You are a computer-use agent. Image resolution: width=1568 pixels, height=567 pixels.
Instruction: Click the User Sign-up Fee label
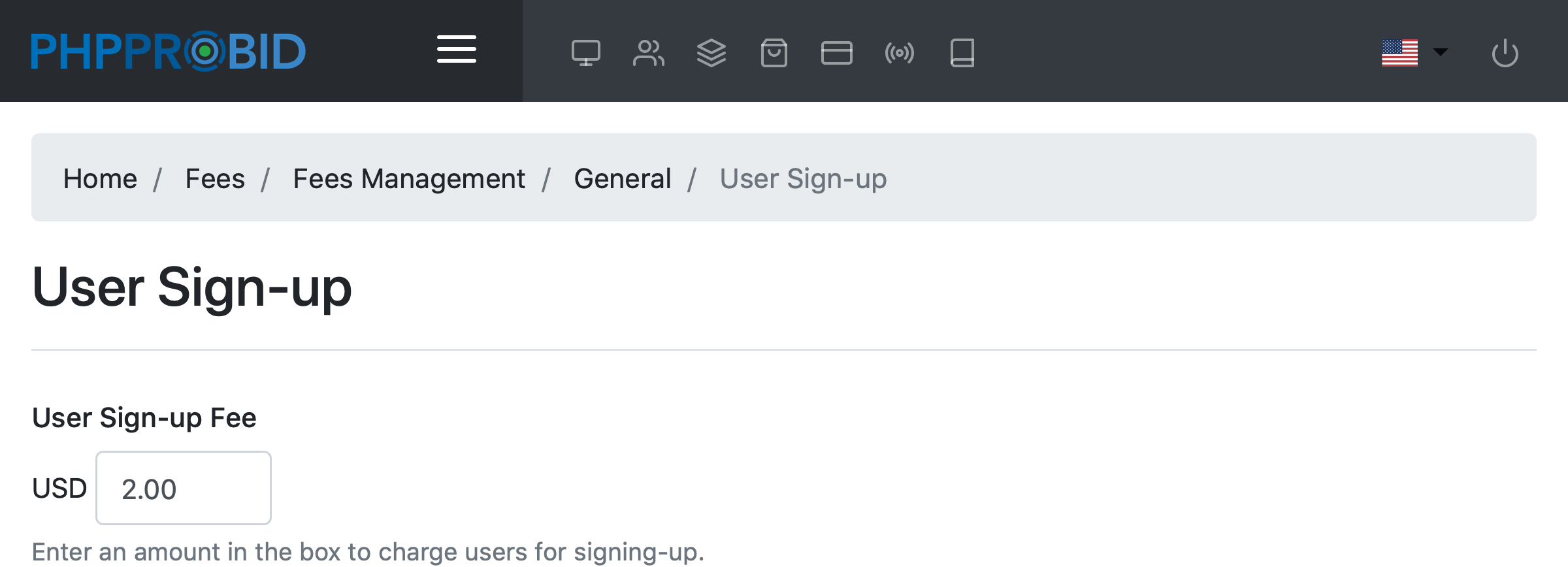point(144,417)
